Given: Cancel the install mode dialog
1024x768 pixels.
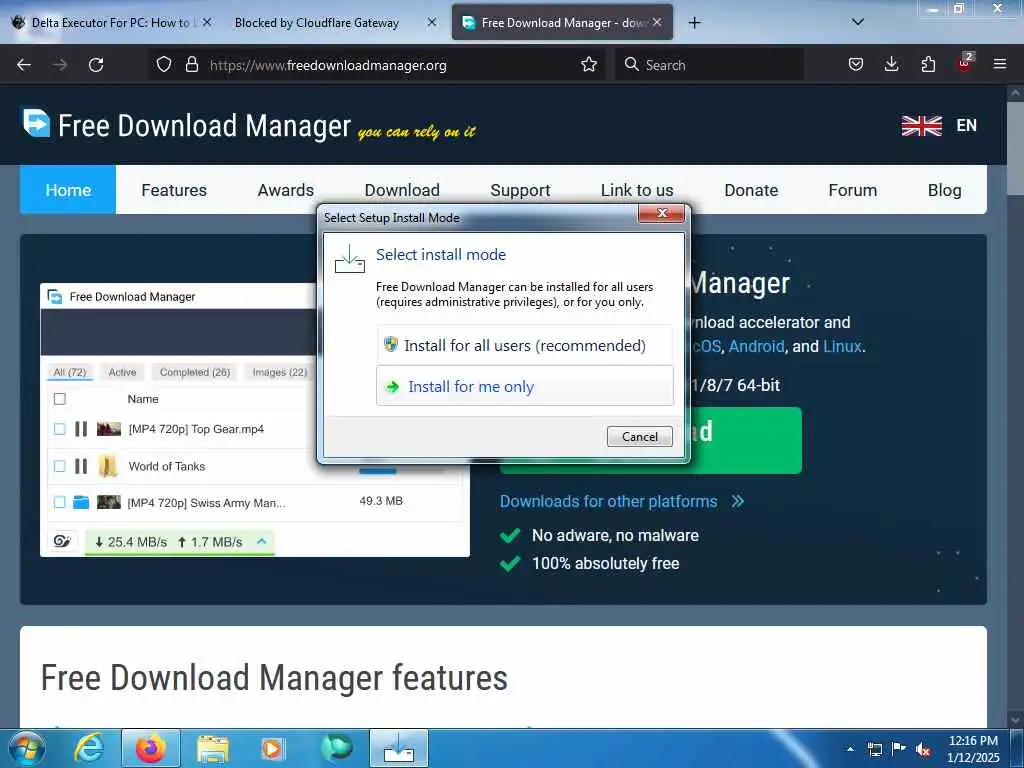Looking at the screenshot, I should tap(639, 436).
